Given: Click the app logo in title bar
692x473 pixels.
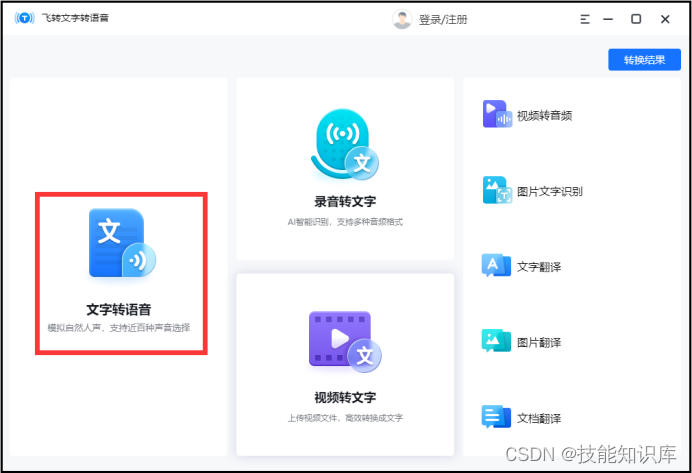Looking at the screenshot, I should click(24, 18).
